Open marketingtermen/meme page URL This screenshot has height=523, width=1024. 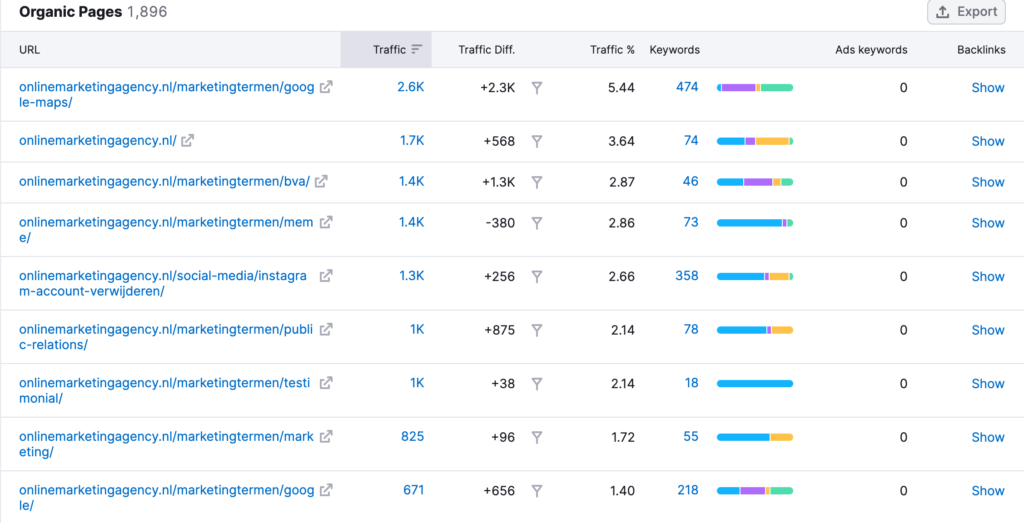[166, 230]
